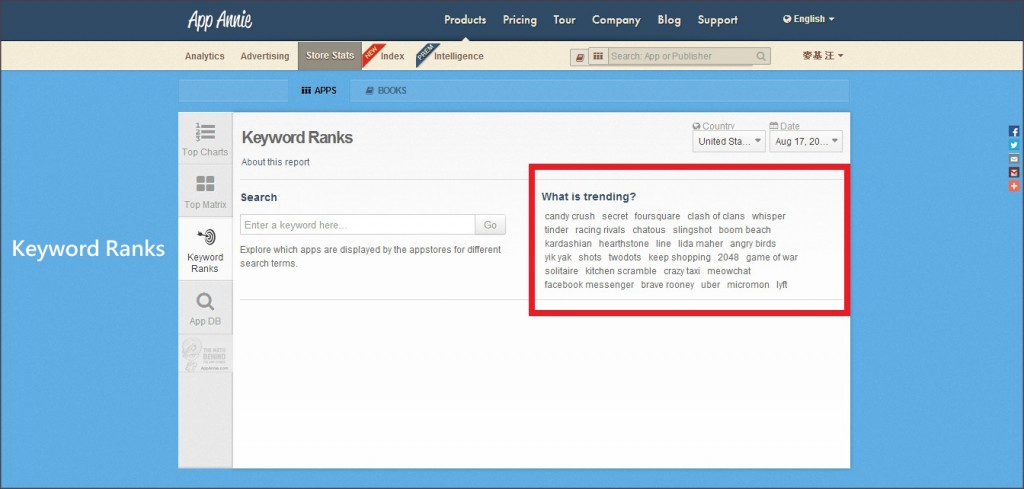Expand the Country dropdown

point(730,142)
